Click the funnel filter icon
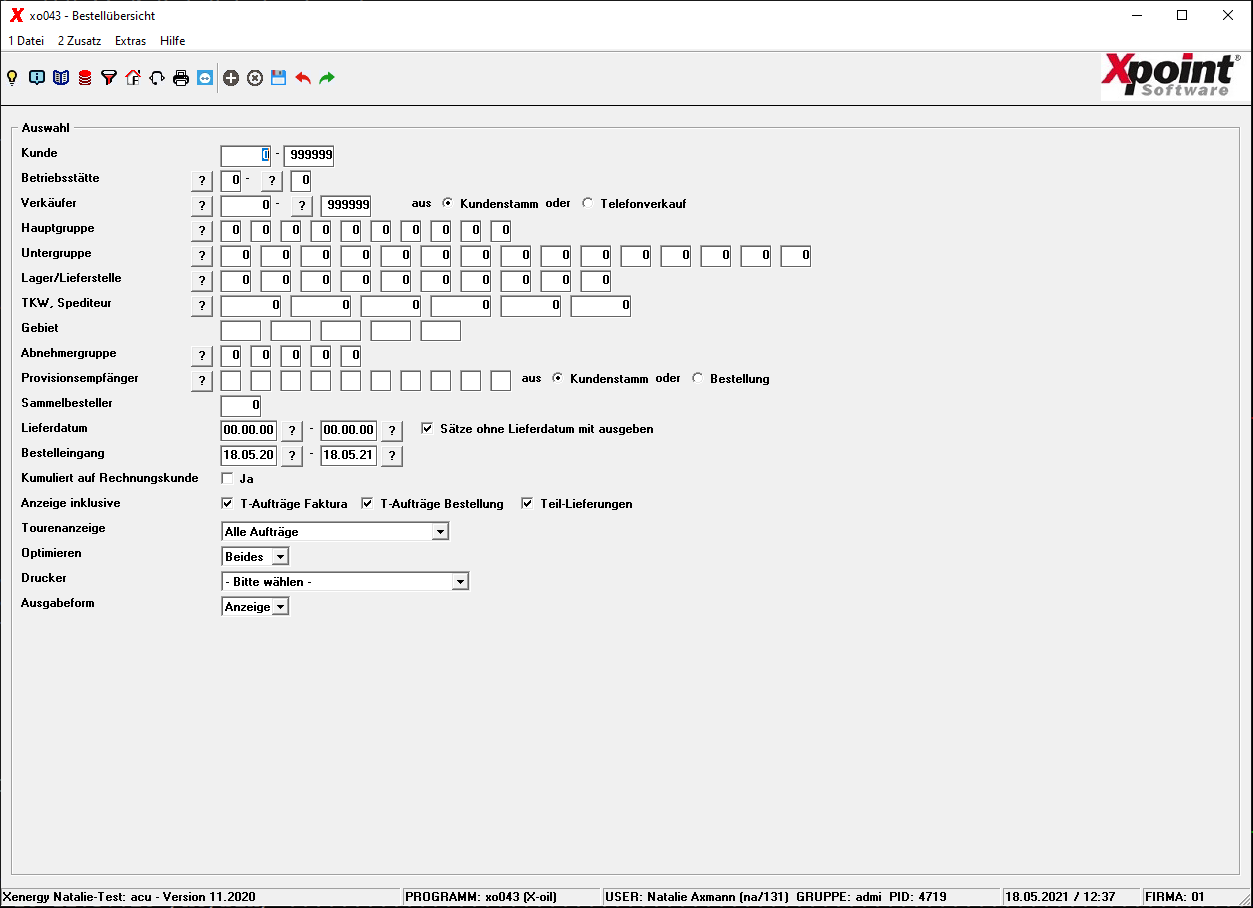The image size is (1253, 908). pos(109,78)
